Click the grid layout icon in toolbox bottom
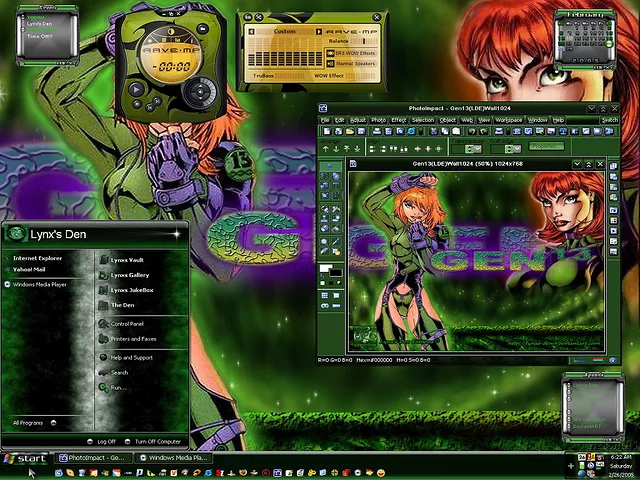 pyautogui.click(x=324, y=295)
